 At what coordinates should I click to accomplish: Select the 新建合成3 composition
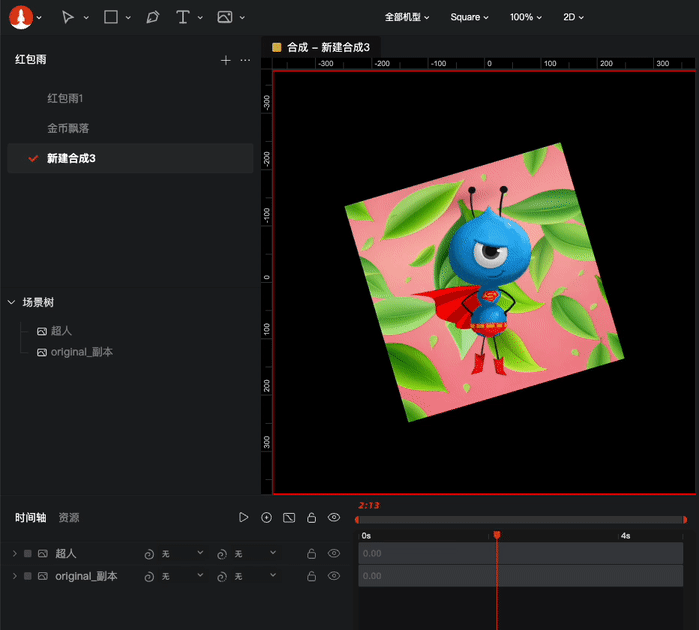130,158
